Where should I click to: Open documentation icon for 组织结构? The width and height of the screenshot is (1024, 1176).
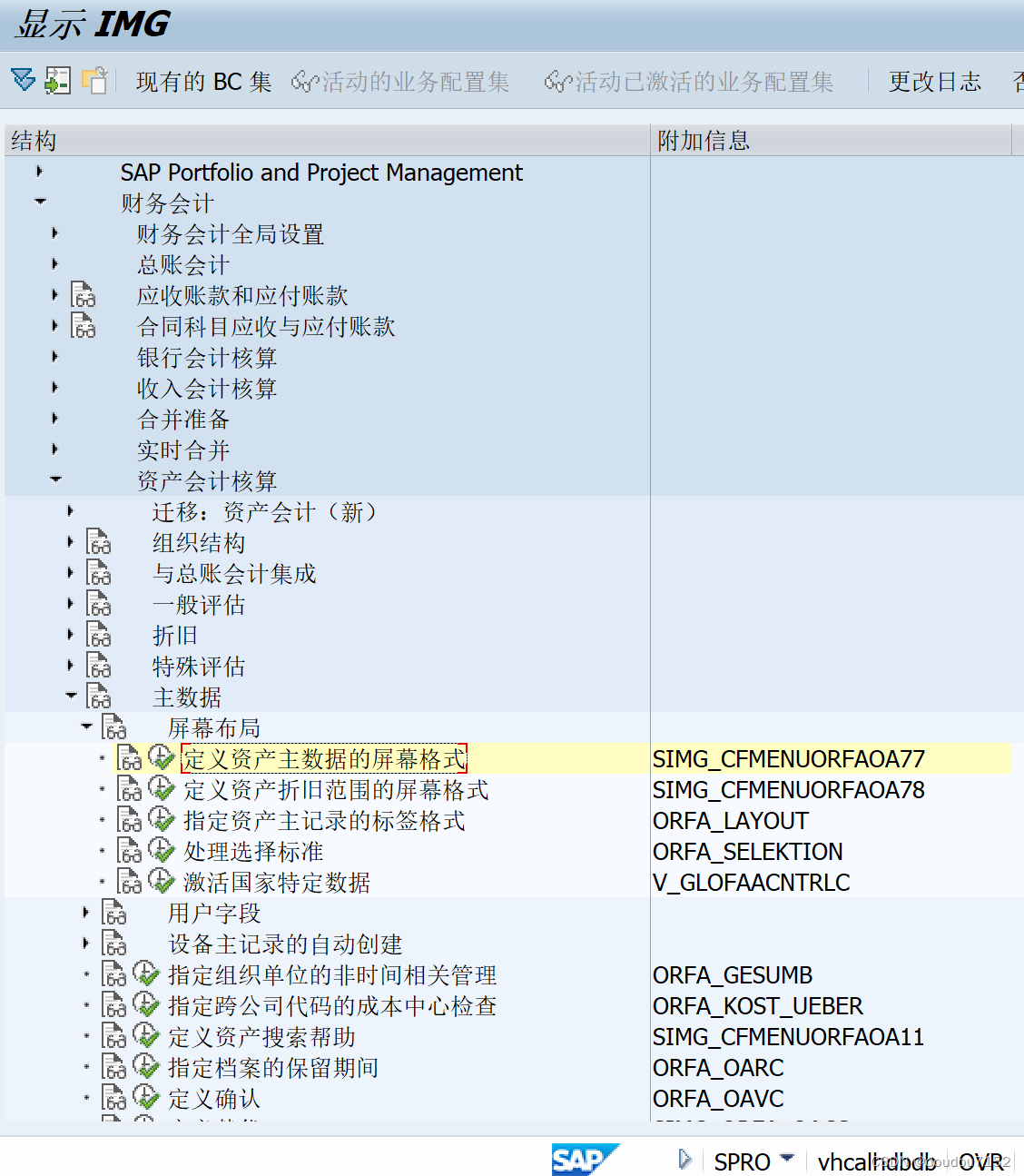tap(99, 542)
